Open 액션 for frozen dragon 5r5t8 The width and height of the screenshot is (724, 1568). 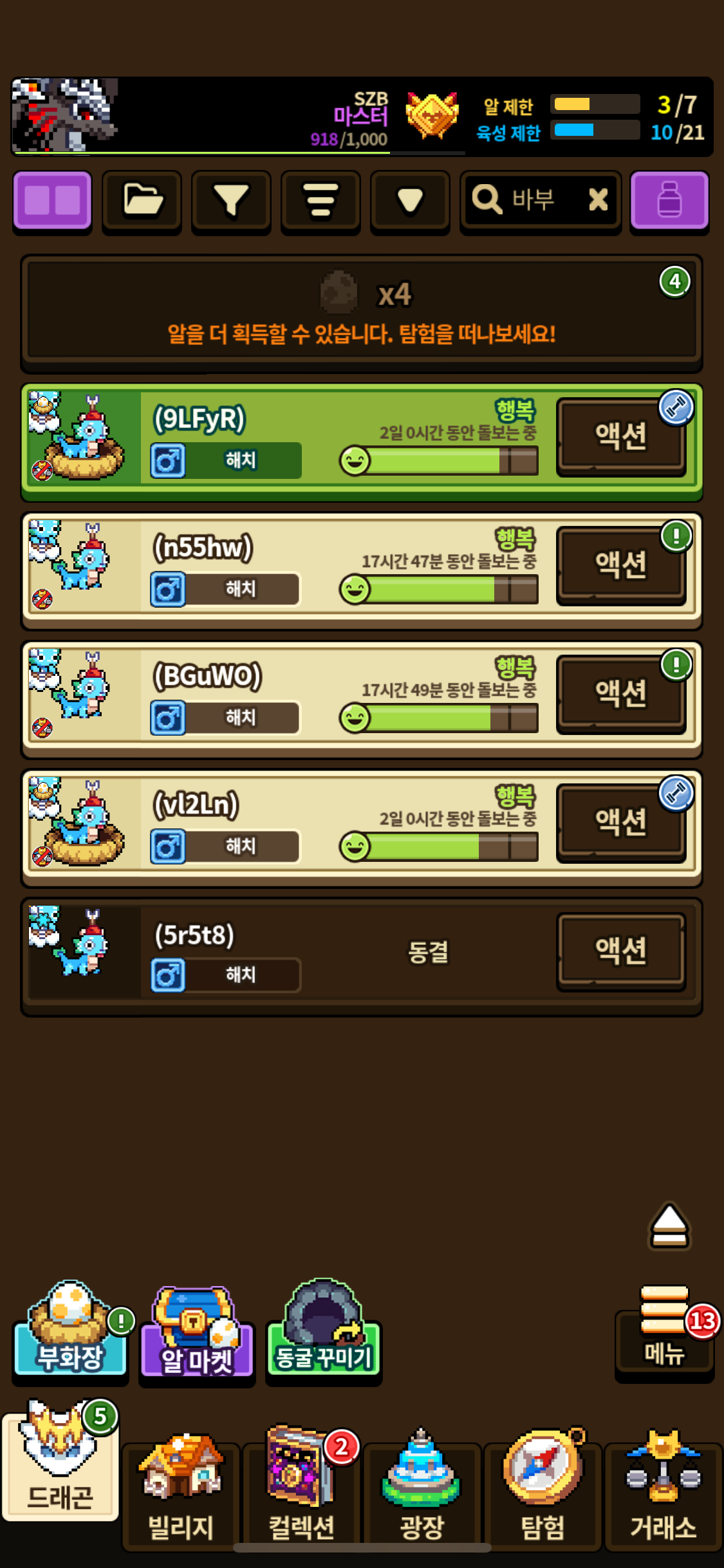[x=620, y=951]
